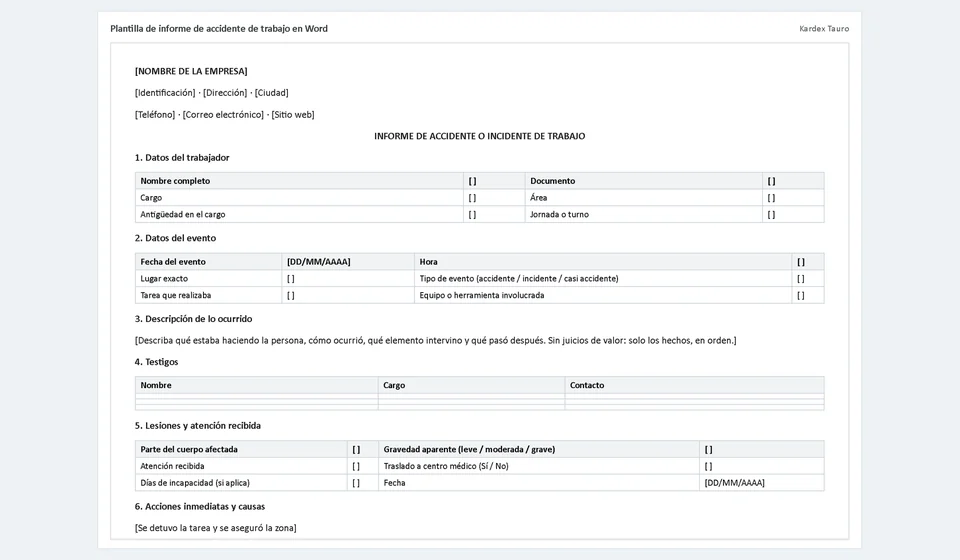The width and height of the screenshot is (960, 560).
Task: Click the empty bracket next to 'Traslado a centro médico'
Action: click(708, 466)
